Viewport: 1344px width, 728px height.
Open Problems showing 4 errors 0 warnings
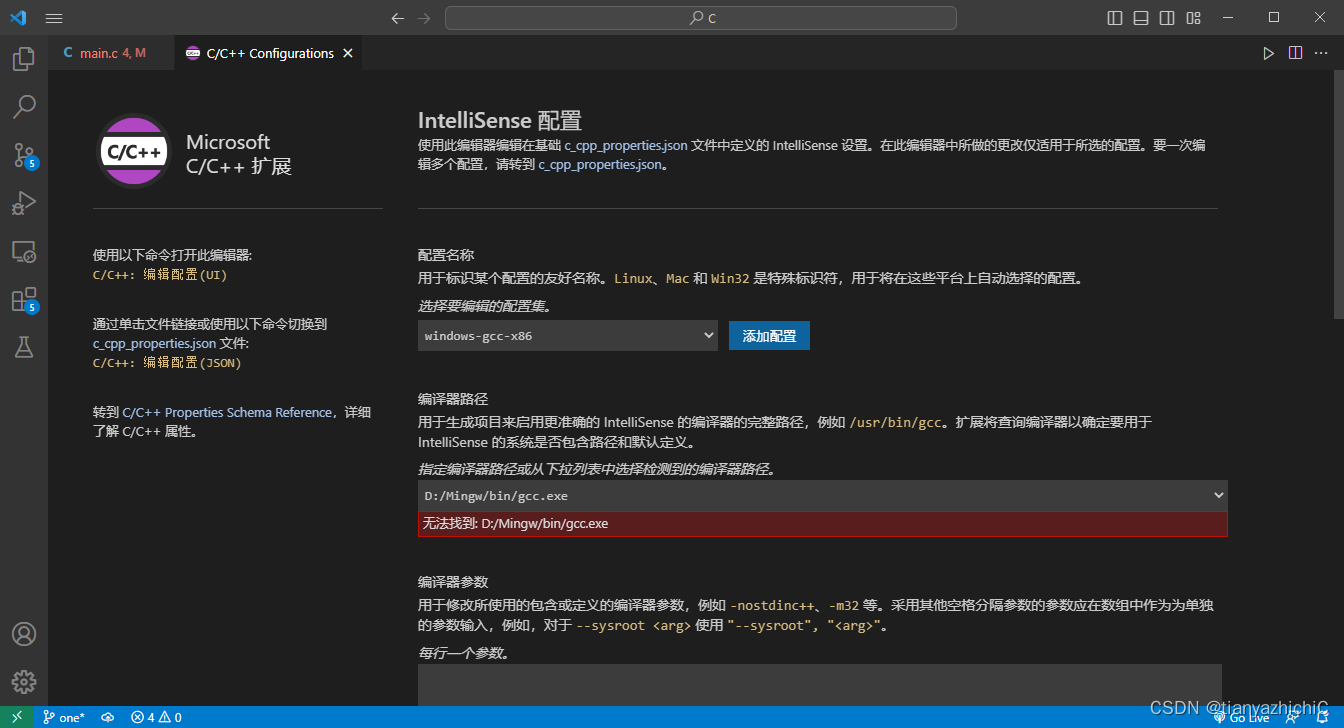point(156,717)
